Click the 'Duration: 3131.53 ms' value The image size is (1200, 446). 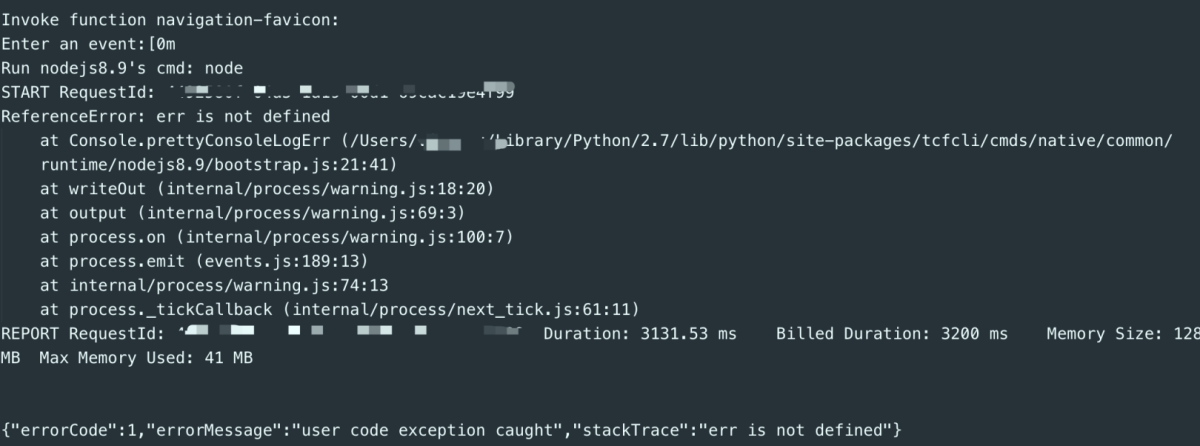click(640, 332)
